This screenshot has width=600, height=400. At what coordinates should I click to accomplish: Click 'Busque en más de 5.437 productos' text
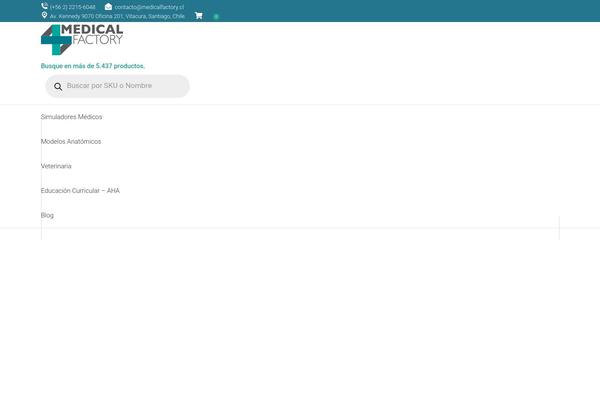93,66
